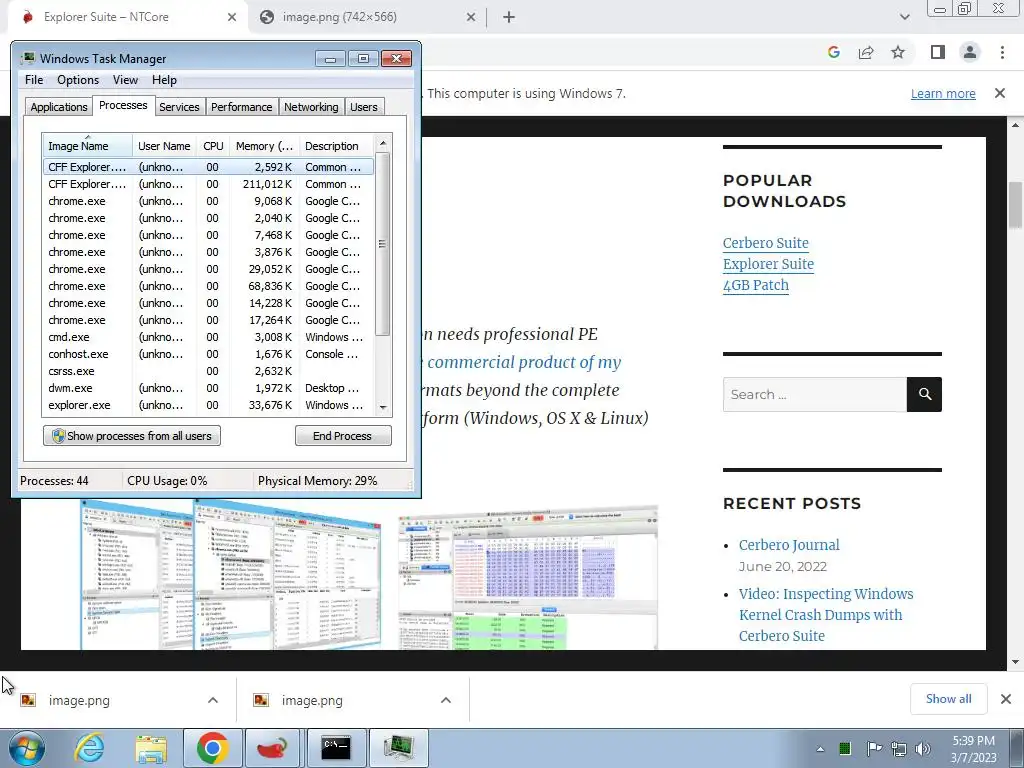Image resolution: width=1024 pixels, height=768 pixels.
Task: Open the Cerbero Suite link
Action: [765, 243]
